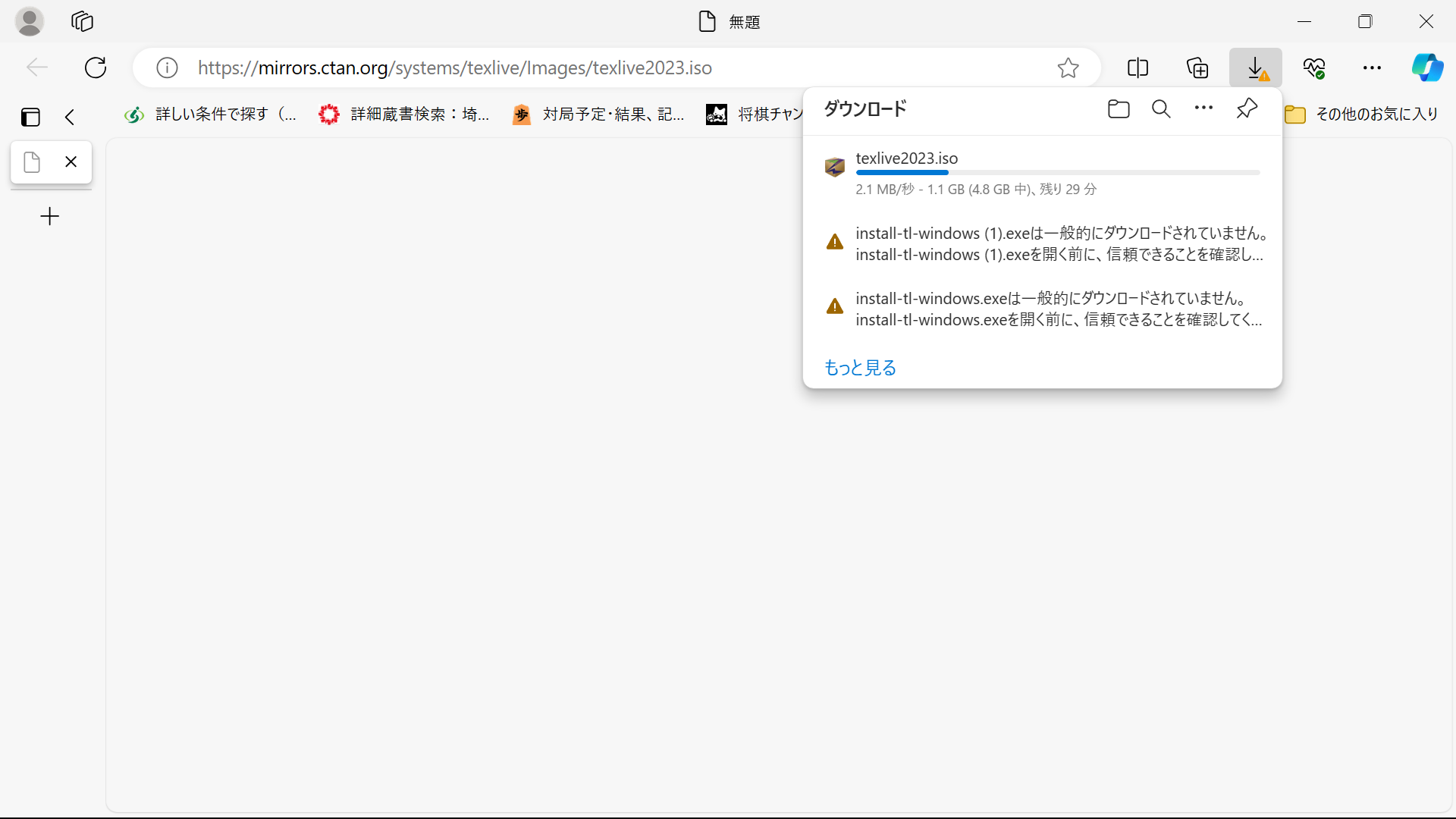
Task: Click the search downloads magnifier icon
Action: click(x=1161, y=109)
